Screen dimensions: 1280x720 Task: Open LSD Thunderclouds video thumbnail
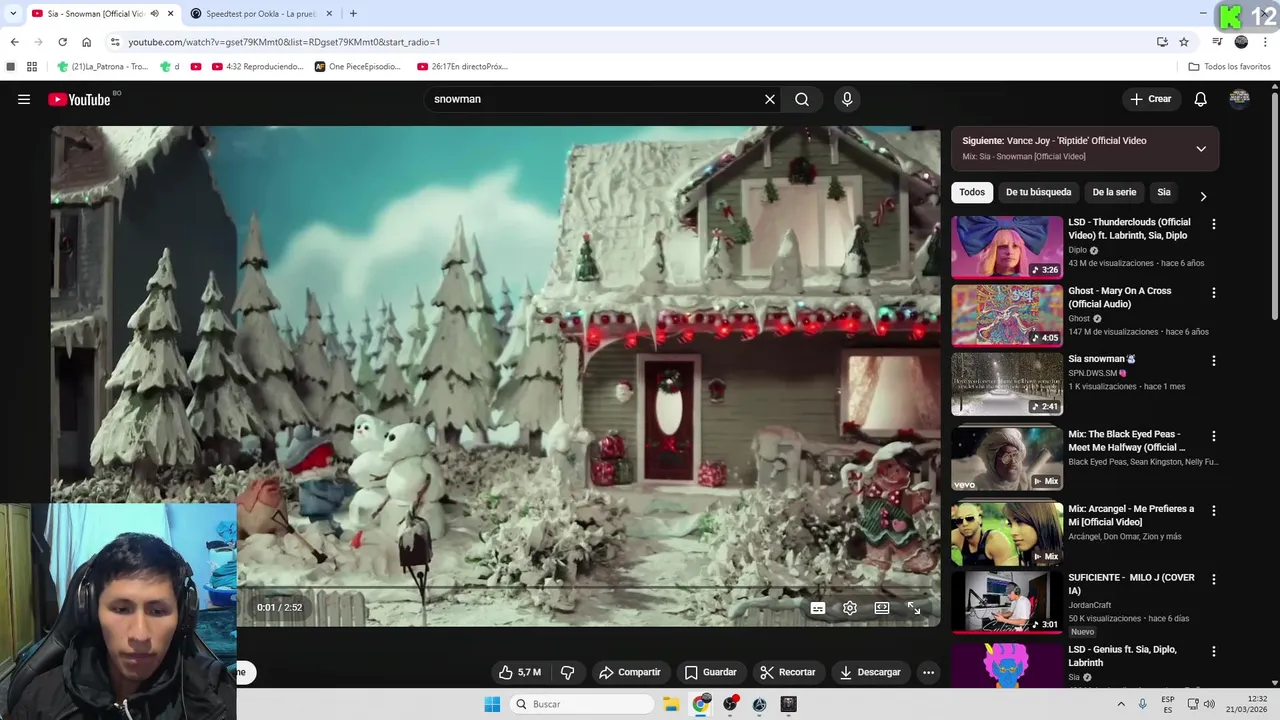point(1007,247)
